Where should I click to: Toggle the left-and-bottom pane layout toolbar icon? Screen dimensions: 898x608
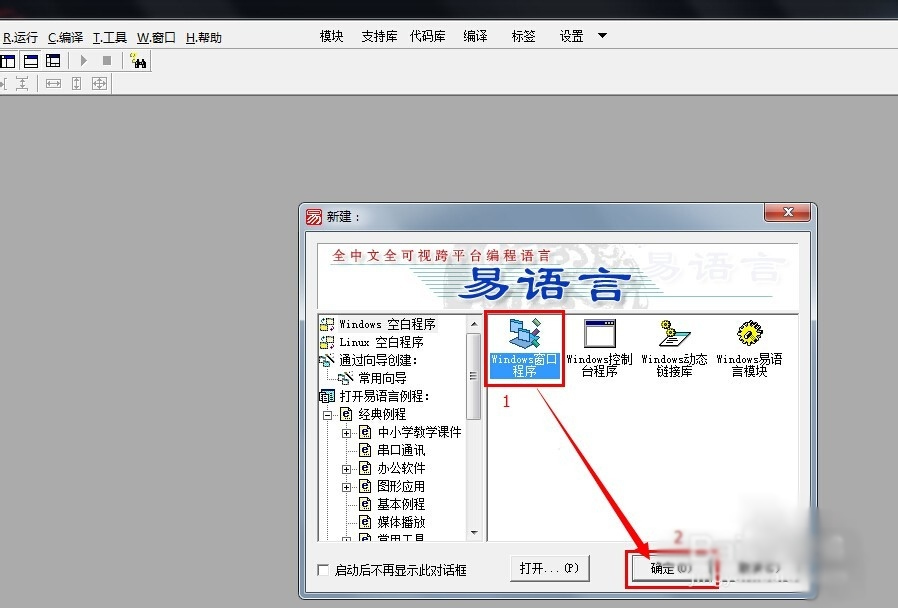coord(53,61)
